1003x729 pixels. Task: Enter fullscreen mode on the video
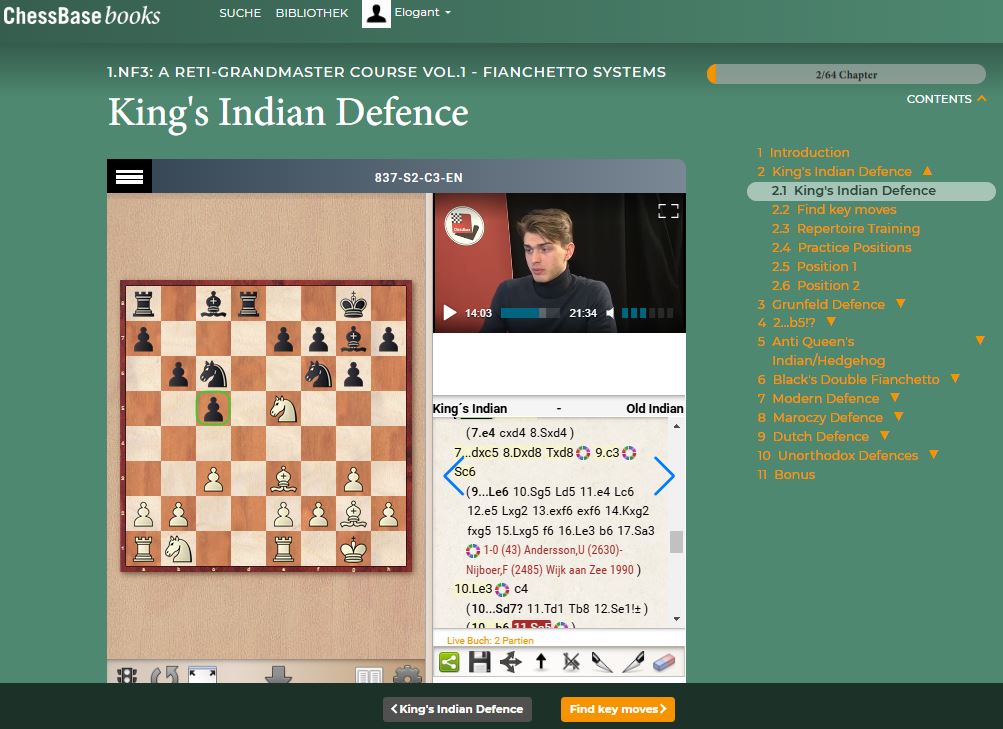tap(668, 210)
